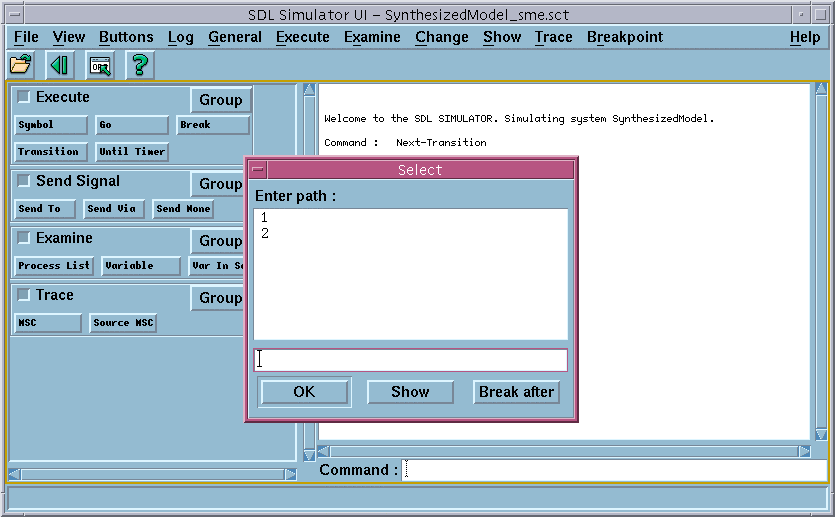Click the text area scroll down arrow

click(821, 434)
